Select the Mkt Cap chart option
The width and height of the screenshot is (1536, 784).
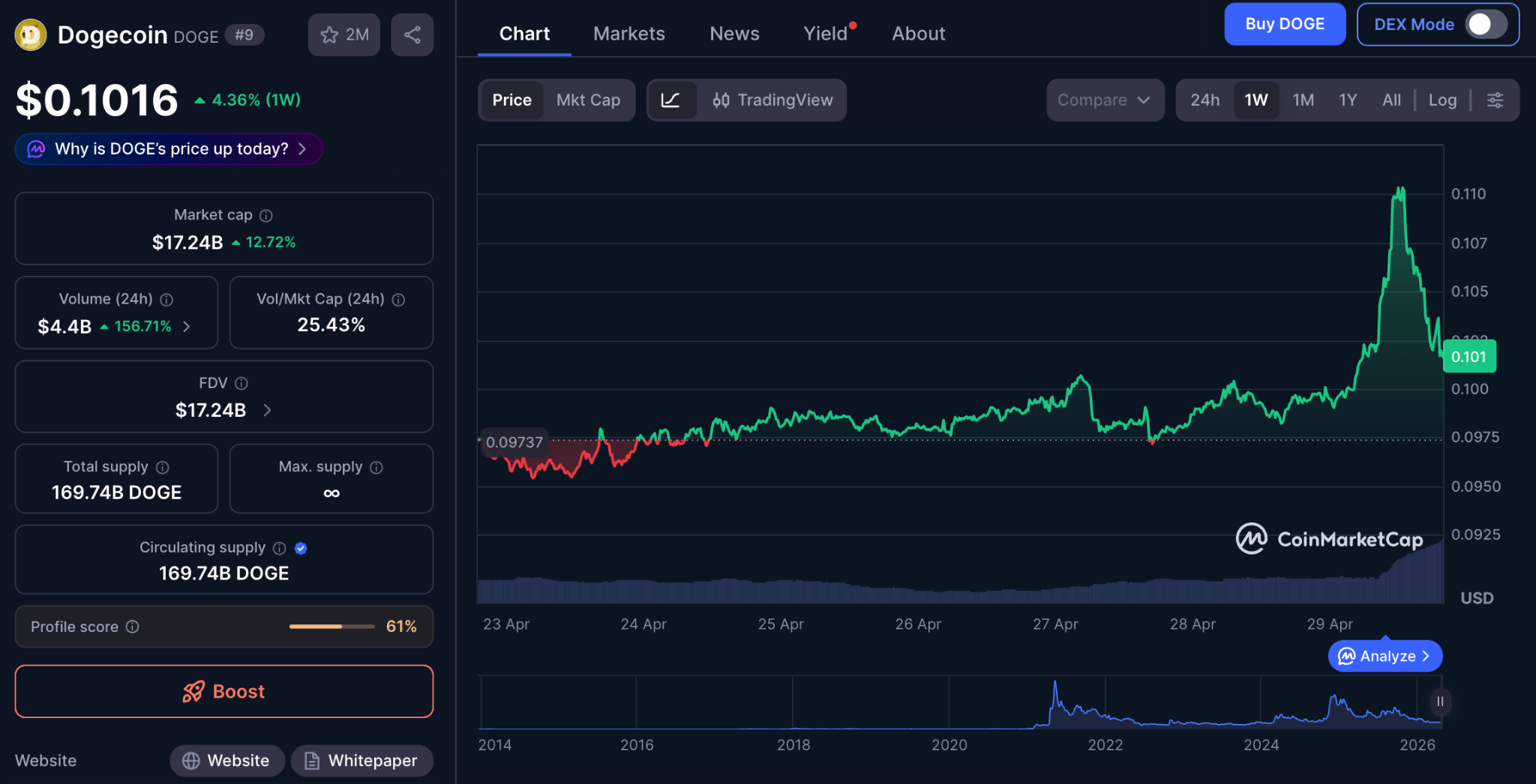click(x=588, y=100)
